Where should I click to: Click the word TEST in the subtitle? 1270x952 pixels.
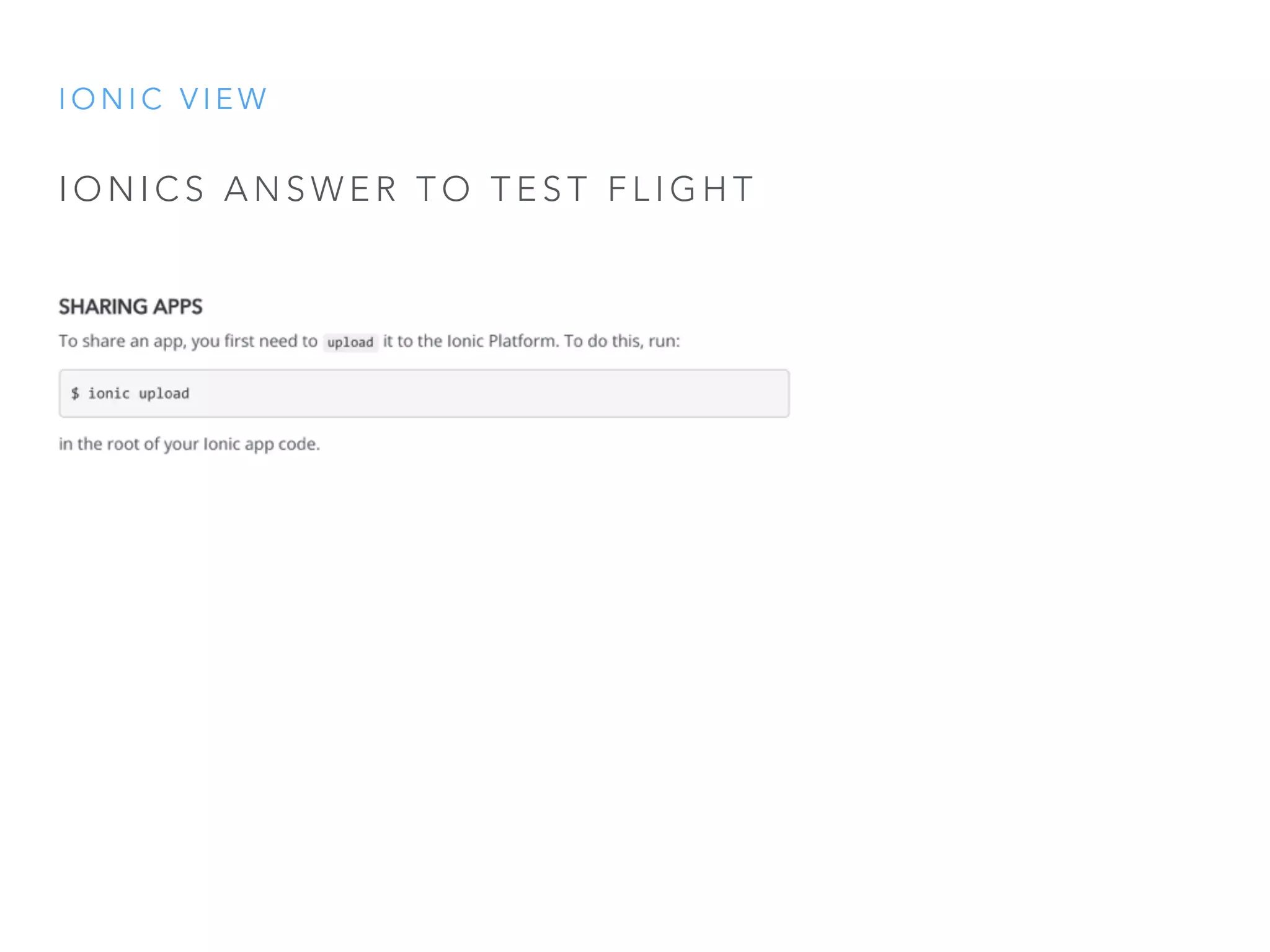pos(539,189)
